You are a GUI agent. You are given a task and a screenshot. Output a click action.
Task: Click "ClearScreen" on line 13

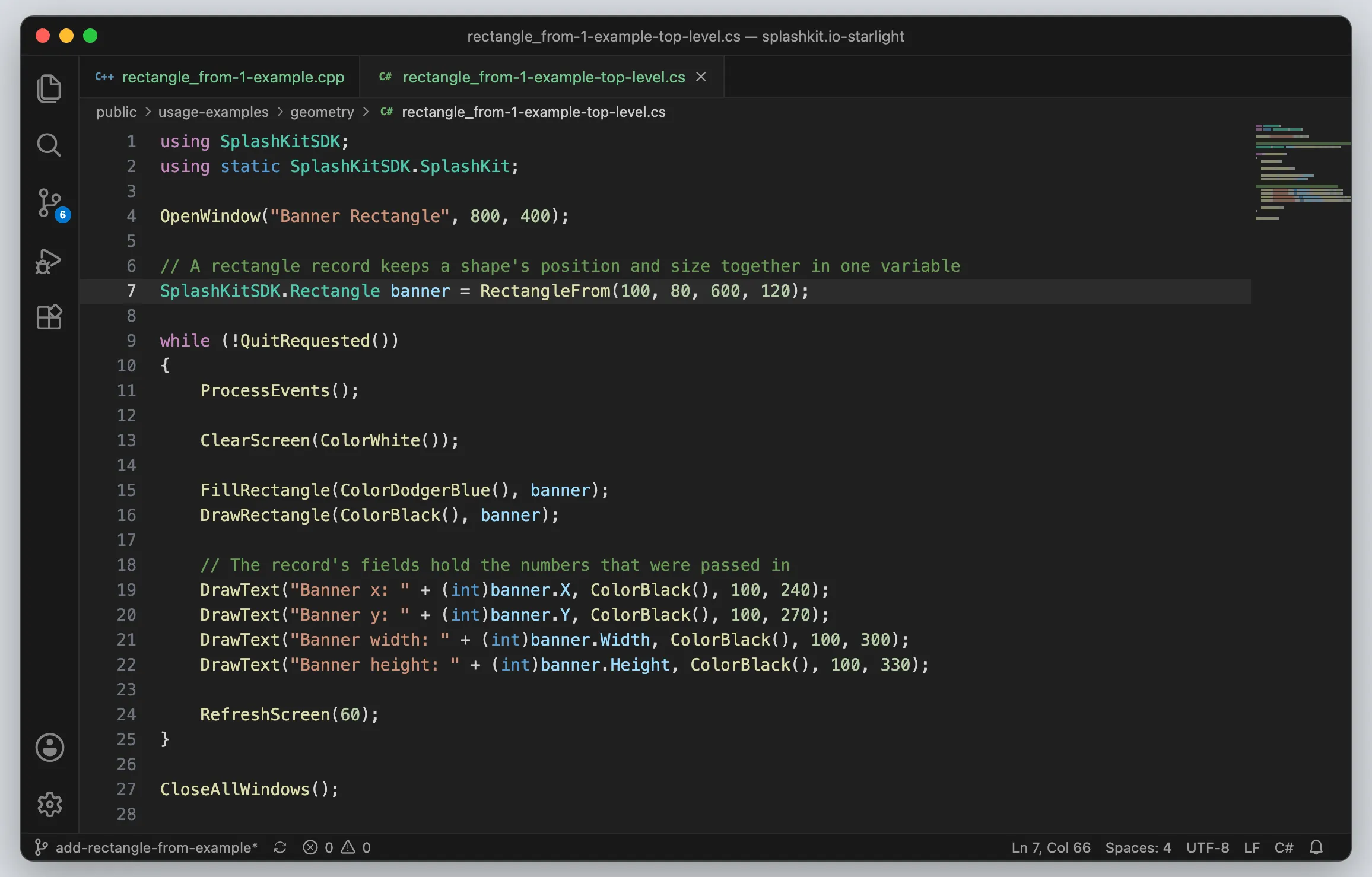(x=255, y=440)
